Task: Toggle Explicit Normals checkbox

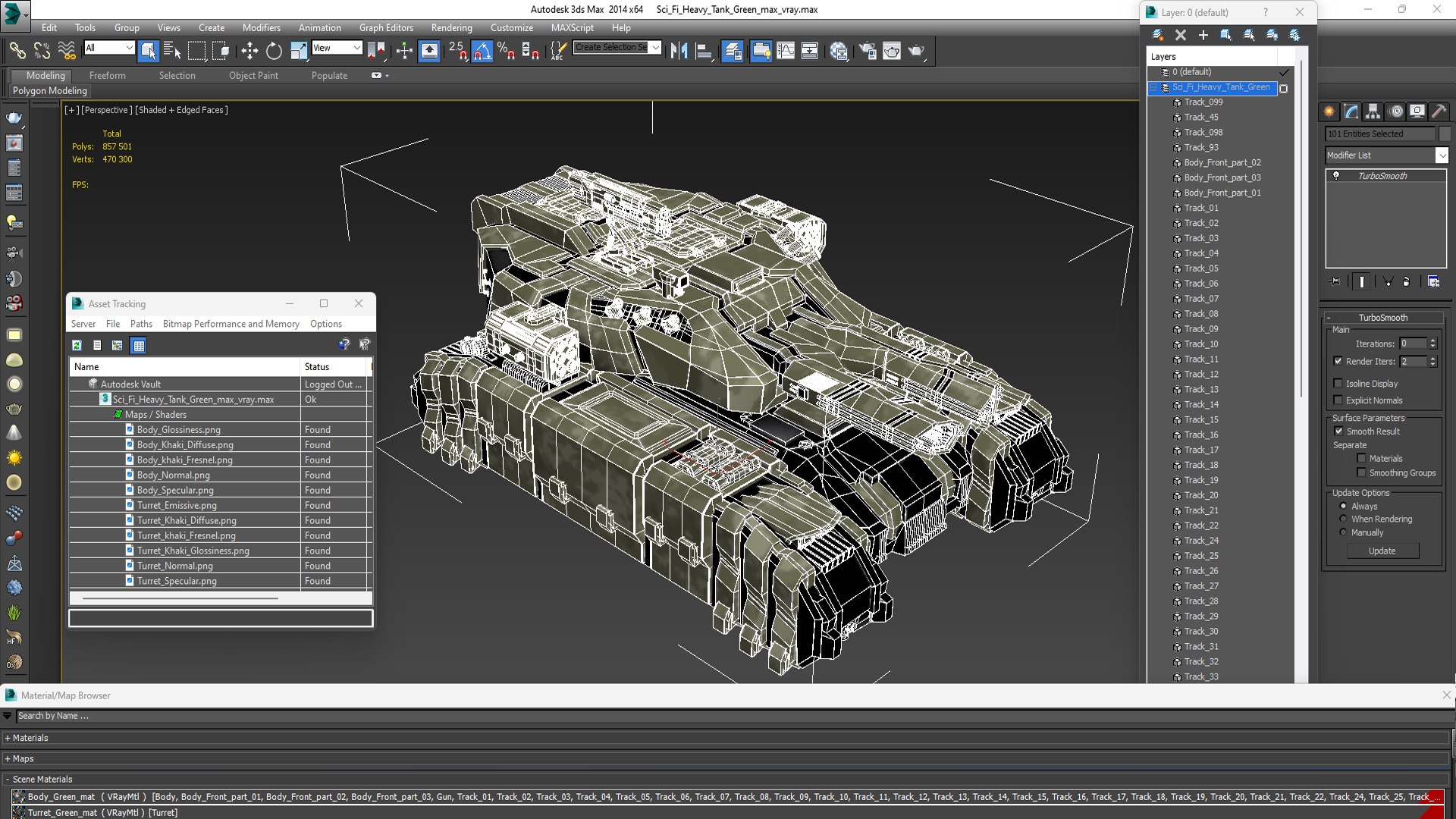Action: 1338,400
